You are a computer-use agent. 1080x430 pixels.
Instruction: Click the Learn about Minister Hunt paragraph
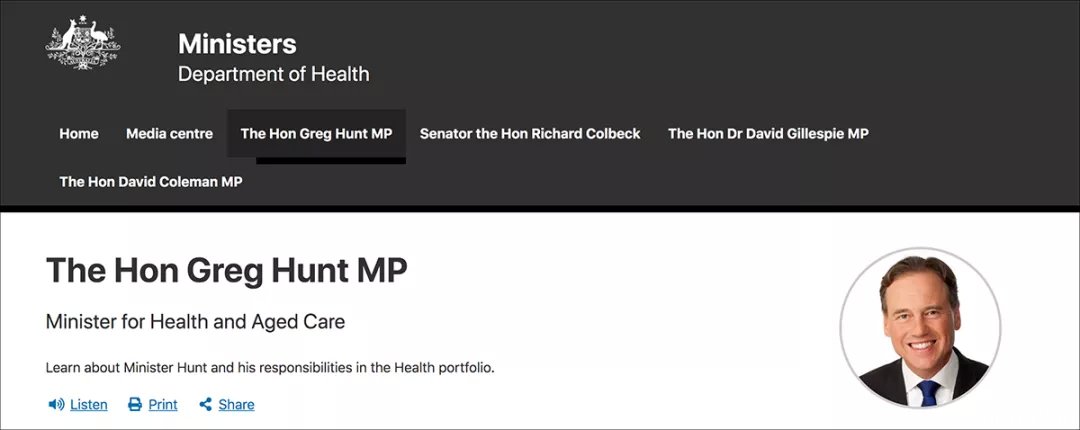tap(270, 367)
